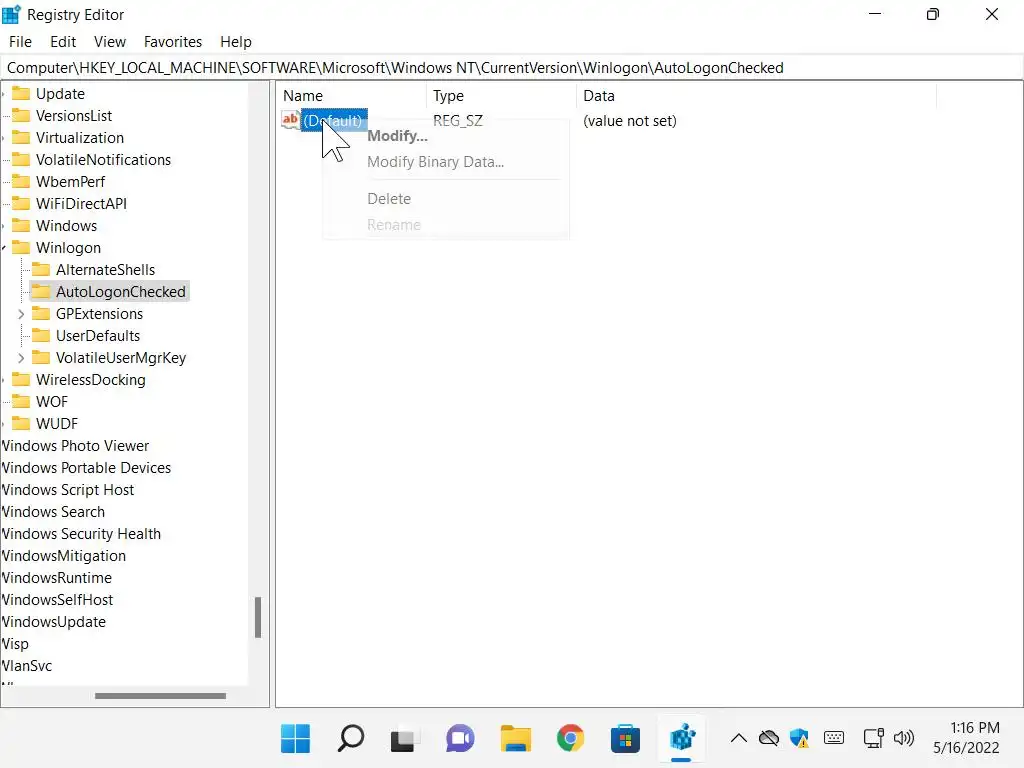Open the Edit menu
Image resolution: width=1024 pixels, height=768 pixels.
click(63, 42)
